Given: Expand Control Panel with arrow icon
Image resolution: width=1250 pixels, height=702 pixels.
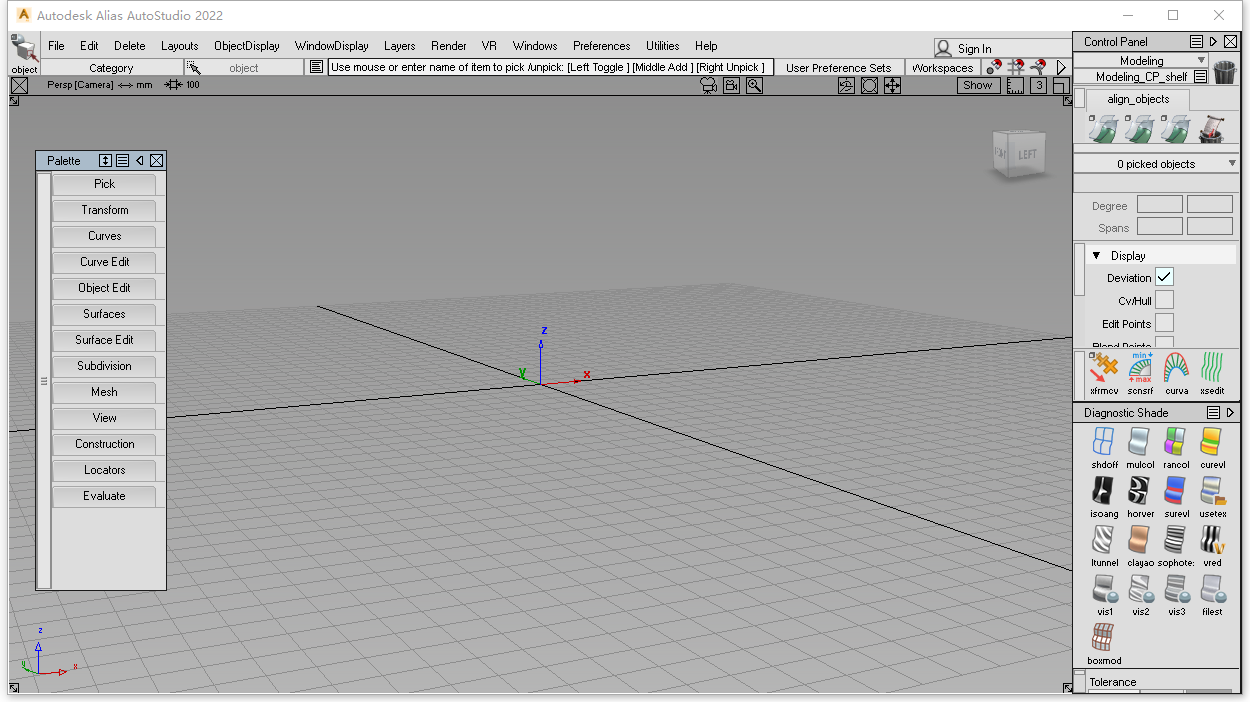Looking at the screenshot, I should (1213, 42).
